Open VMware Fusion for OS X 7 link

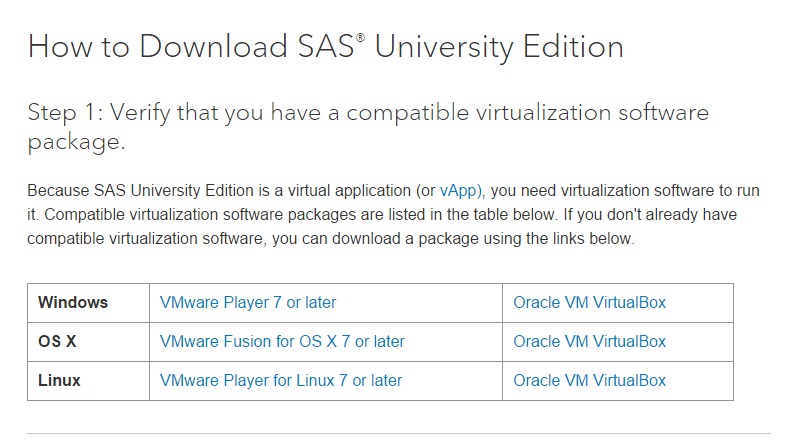282,341
